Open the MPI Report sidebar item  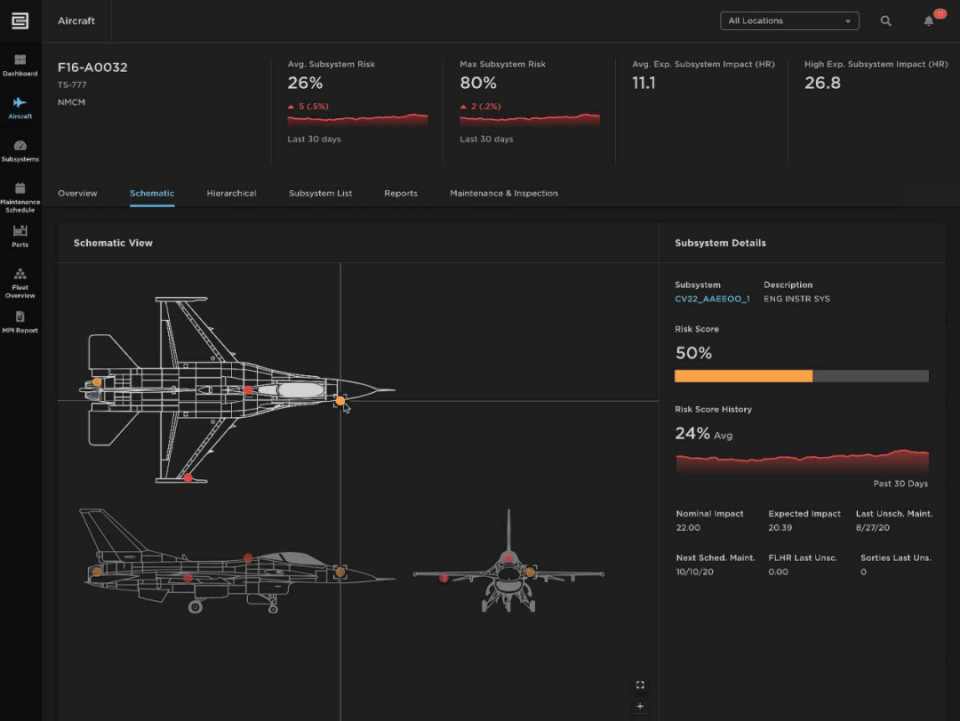pyautogui.click(x=20, y=322)
